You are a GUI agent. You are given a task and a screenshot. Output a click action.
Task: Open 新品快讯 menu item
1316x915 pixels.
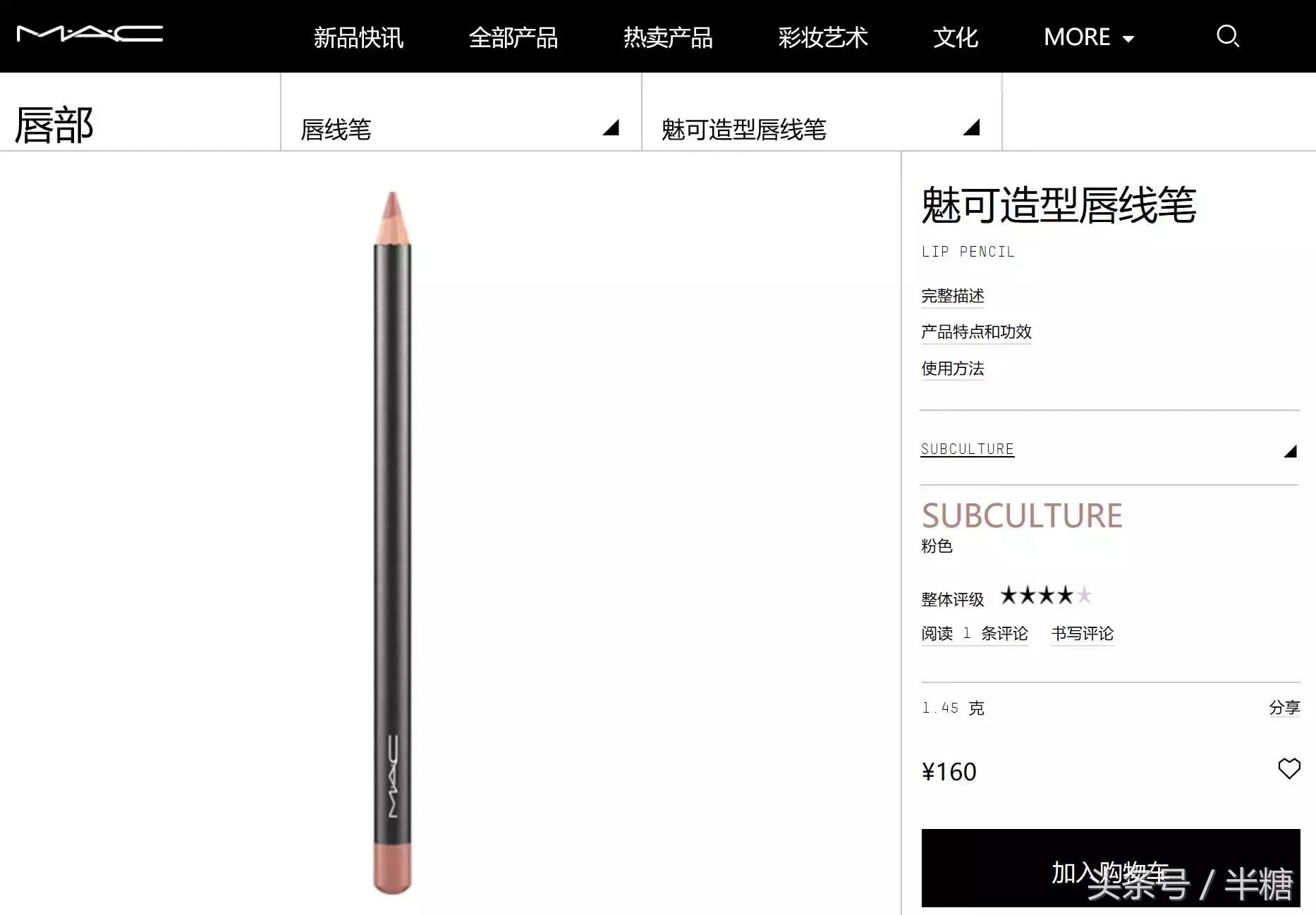click(x=358, y=37)
